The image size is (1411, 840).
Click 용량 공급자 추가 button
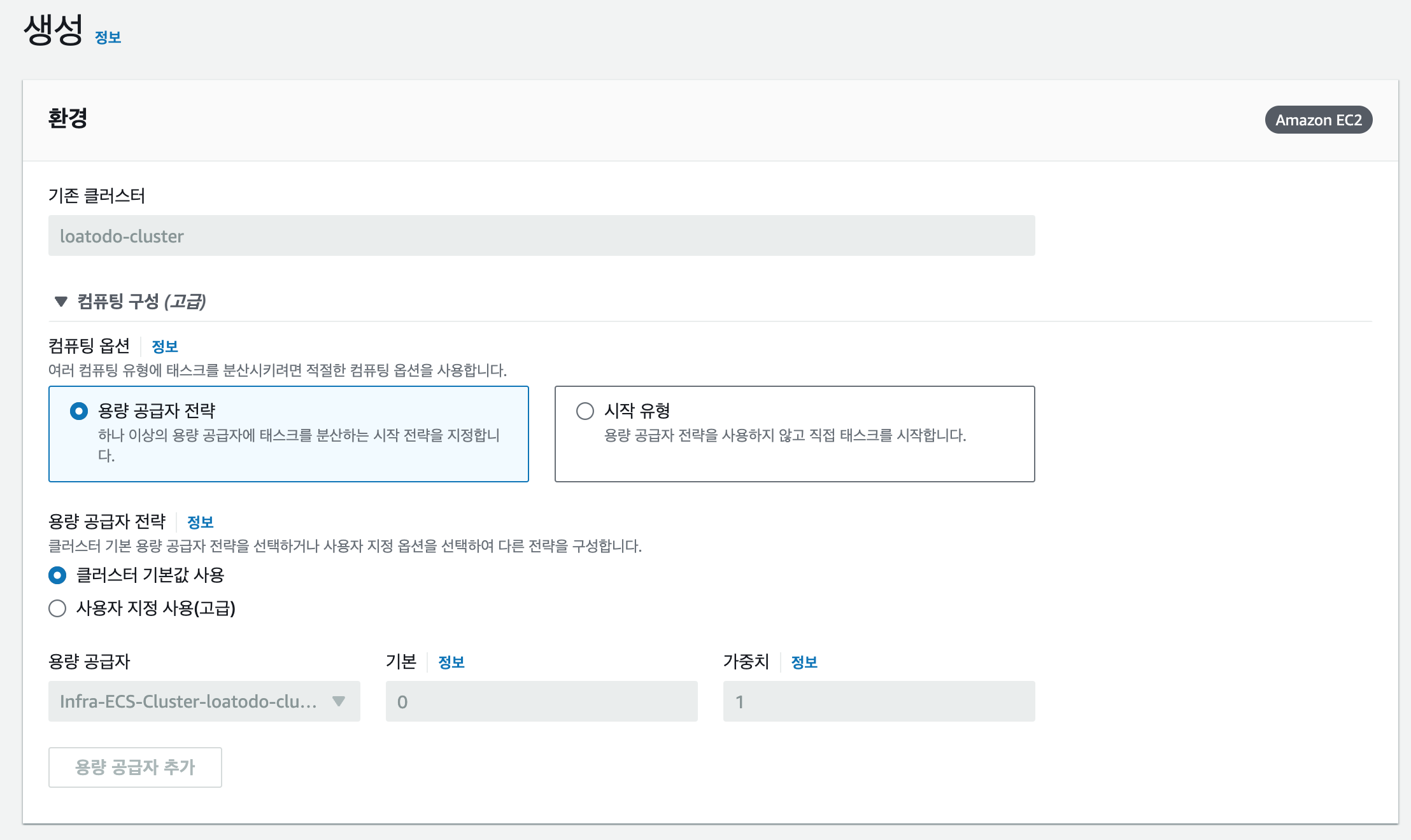pos(135,767)
